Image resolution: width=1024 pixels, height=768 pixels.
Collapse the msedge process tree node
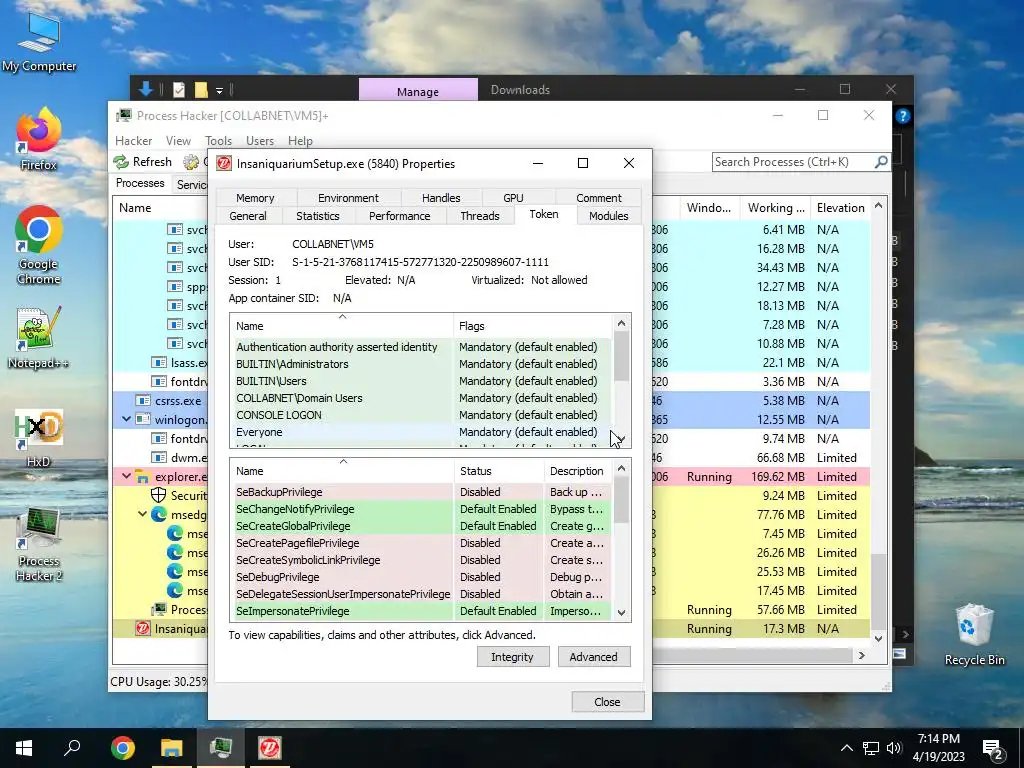(142, 514)
